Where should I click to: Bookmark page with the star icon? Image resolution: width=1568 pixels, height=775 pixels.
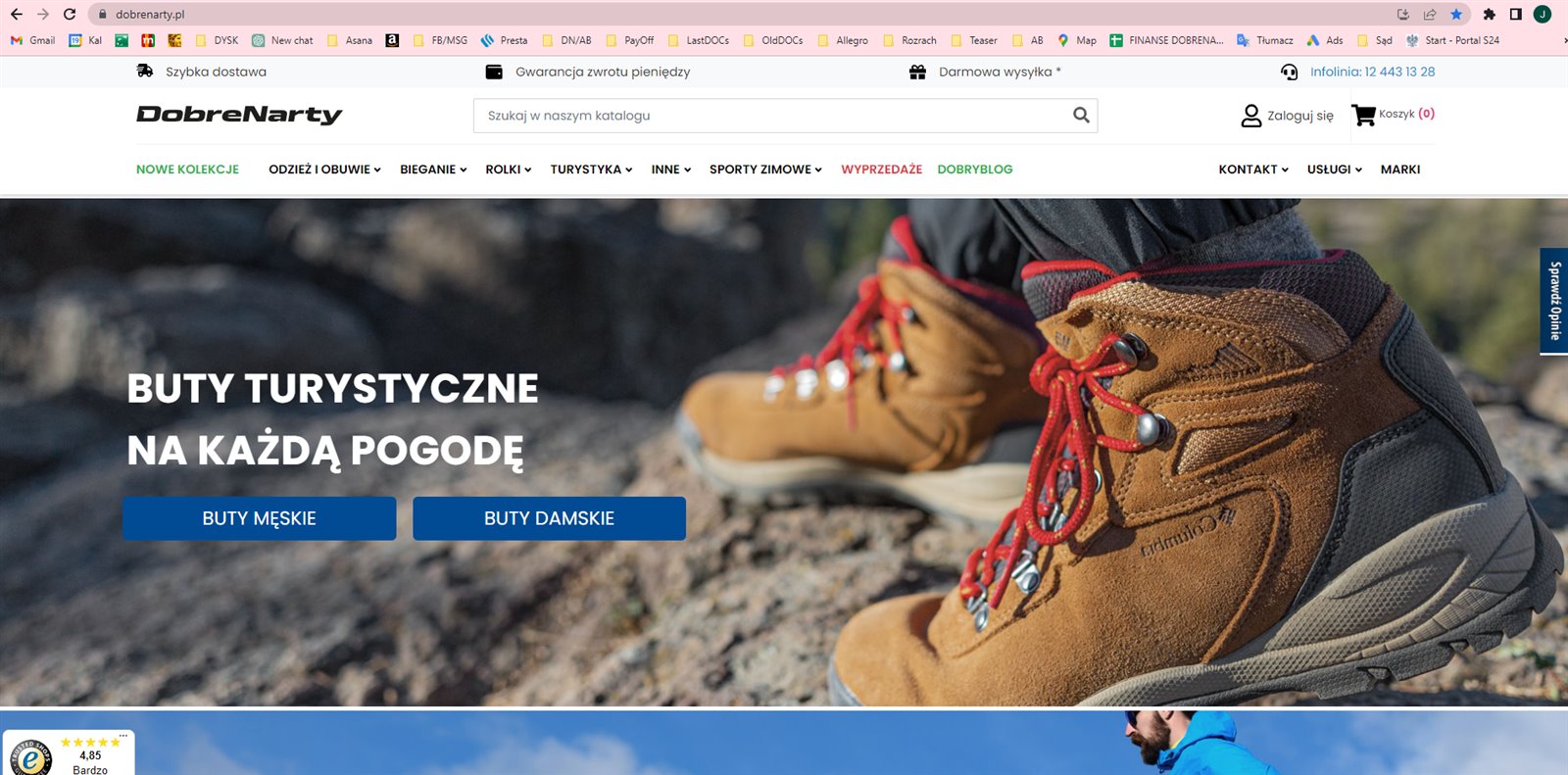click(1456, 14)
